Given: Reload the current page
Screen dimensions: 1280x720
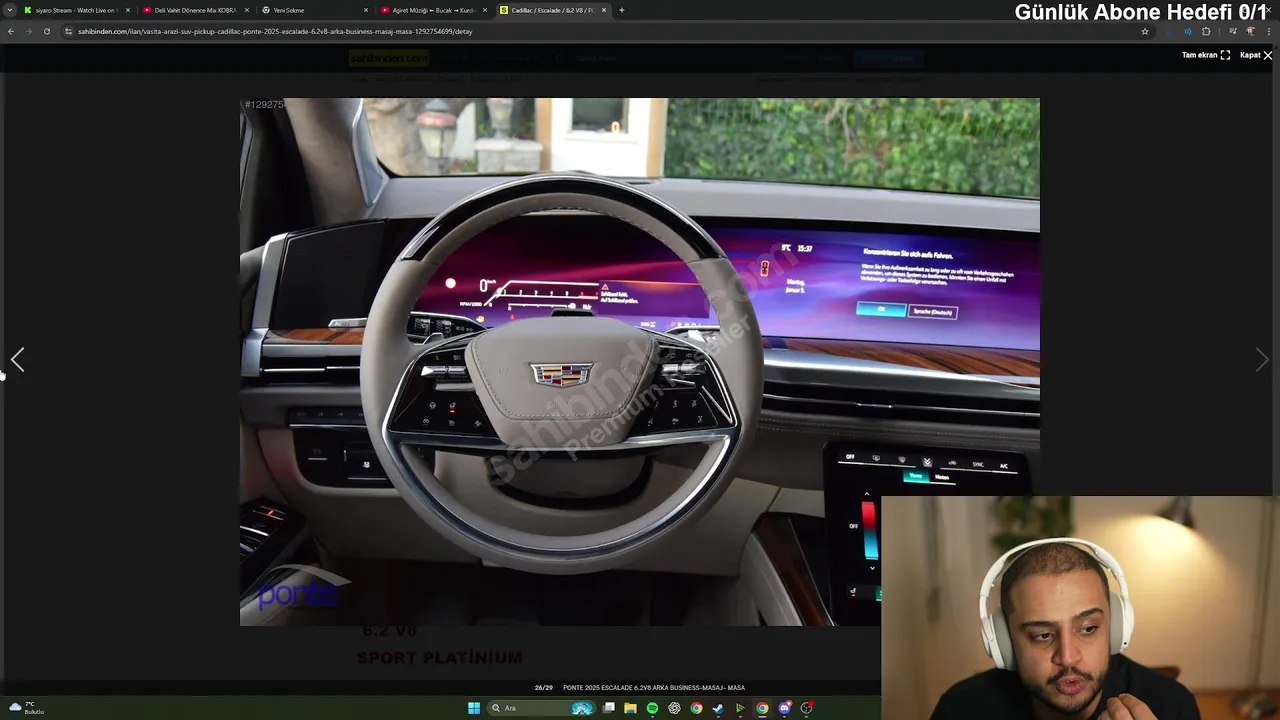Looking at the screenshot, I should click(46, 31).
